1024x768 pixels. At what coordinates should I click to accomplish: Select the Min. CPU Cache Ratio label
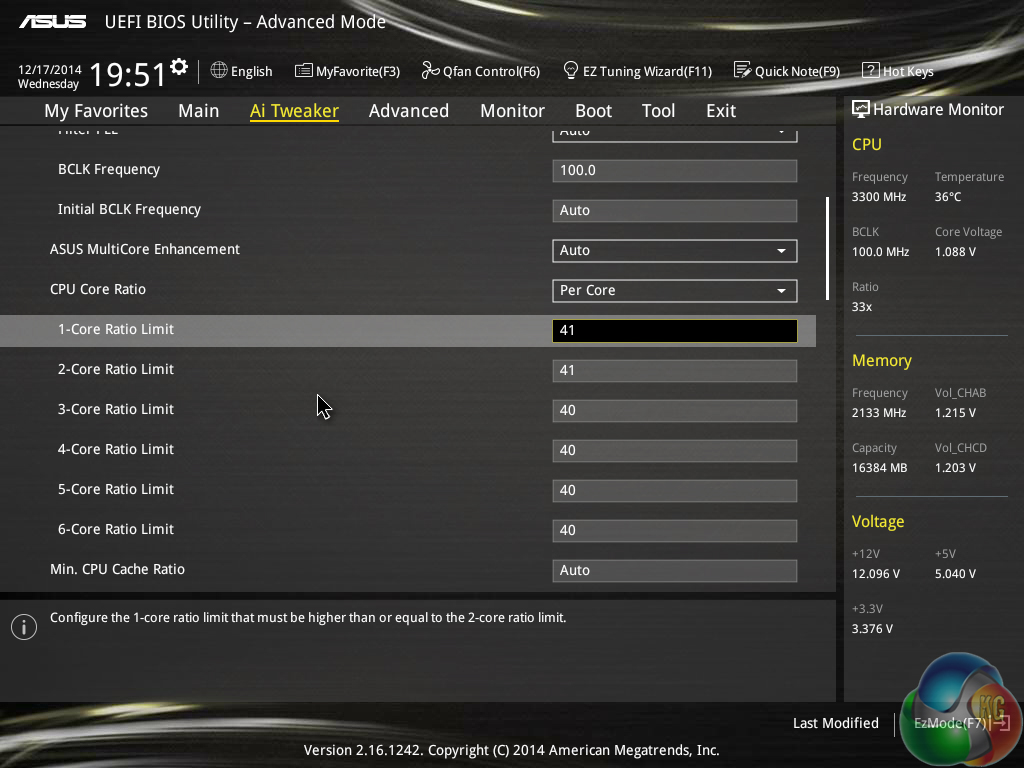118,569
